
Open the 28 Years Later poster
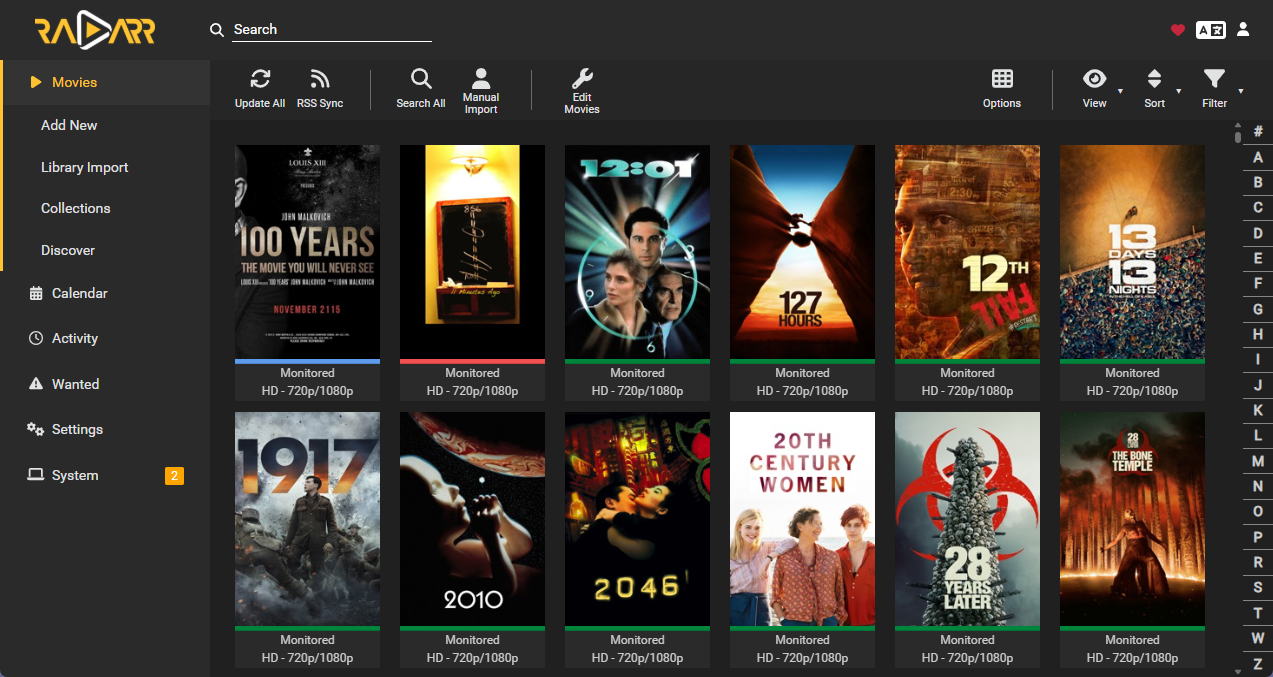click(967, 519)
